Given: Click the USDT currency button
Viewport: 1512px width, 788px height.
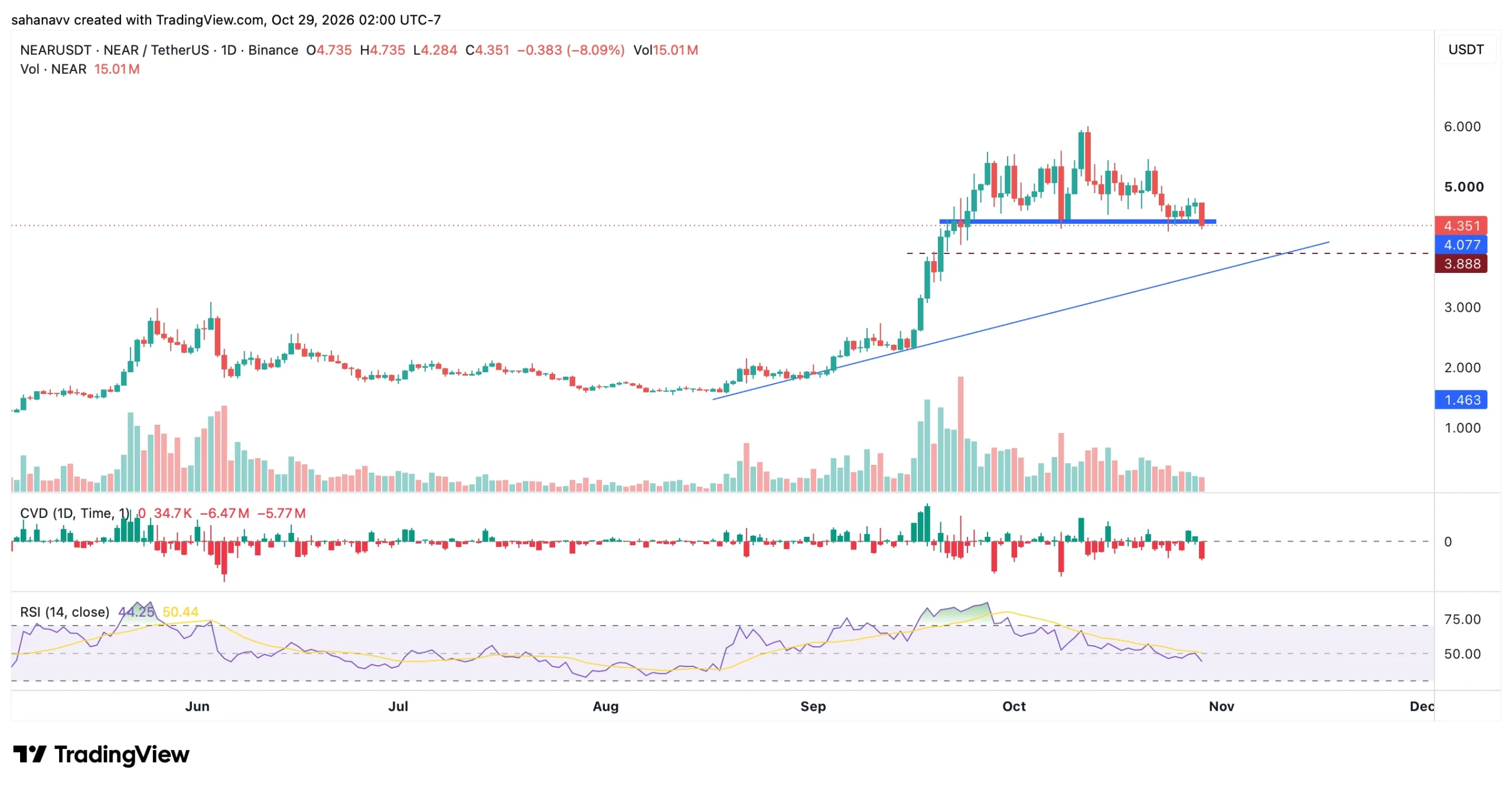Looking at the screenshot, I should 1465,50.
